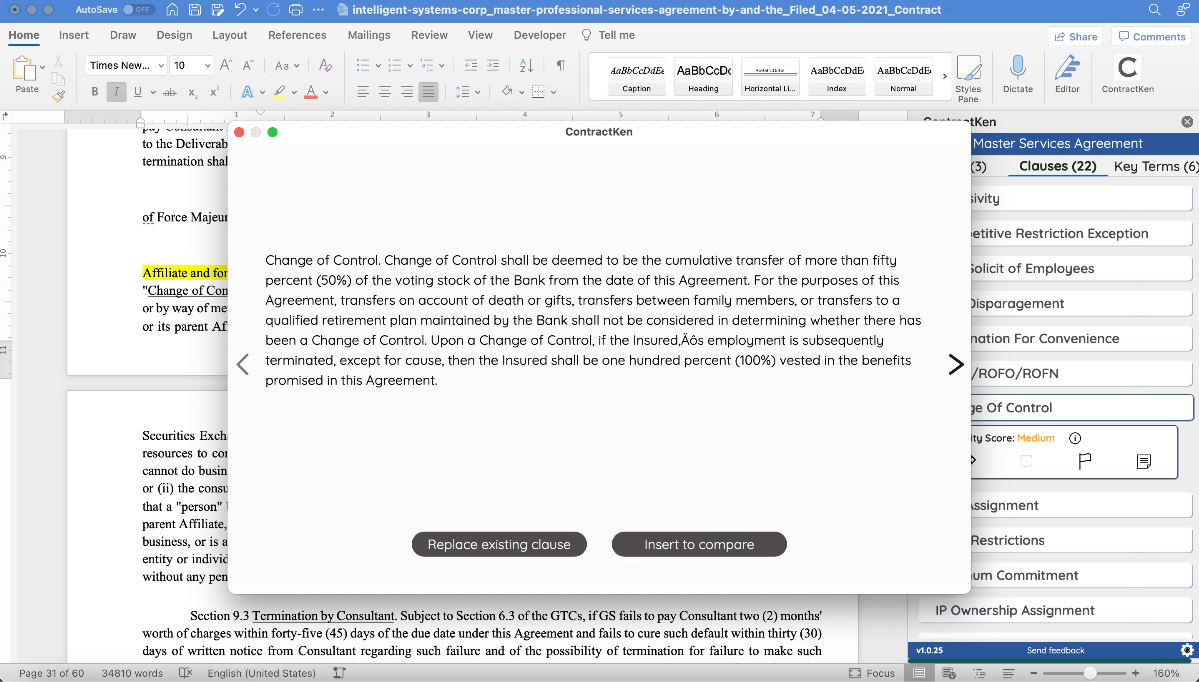Toggle paragraph marks display

point(559,67)
